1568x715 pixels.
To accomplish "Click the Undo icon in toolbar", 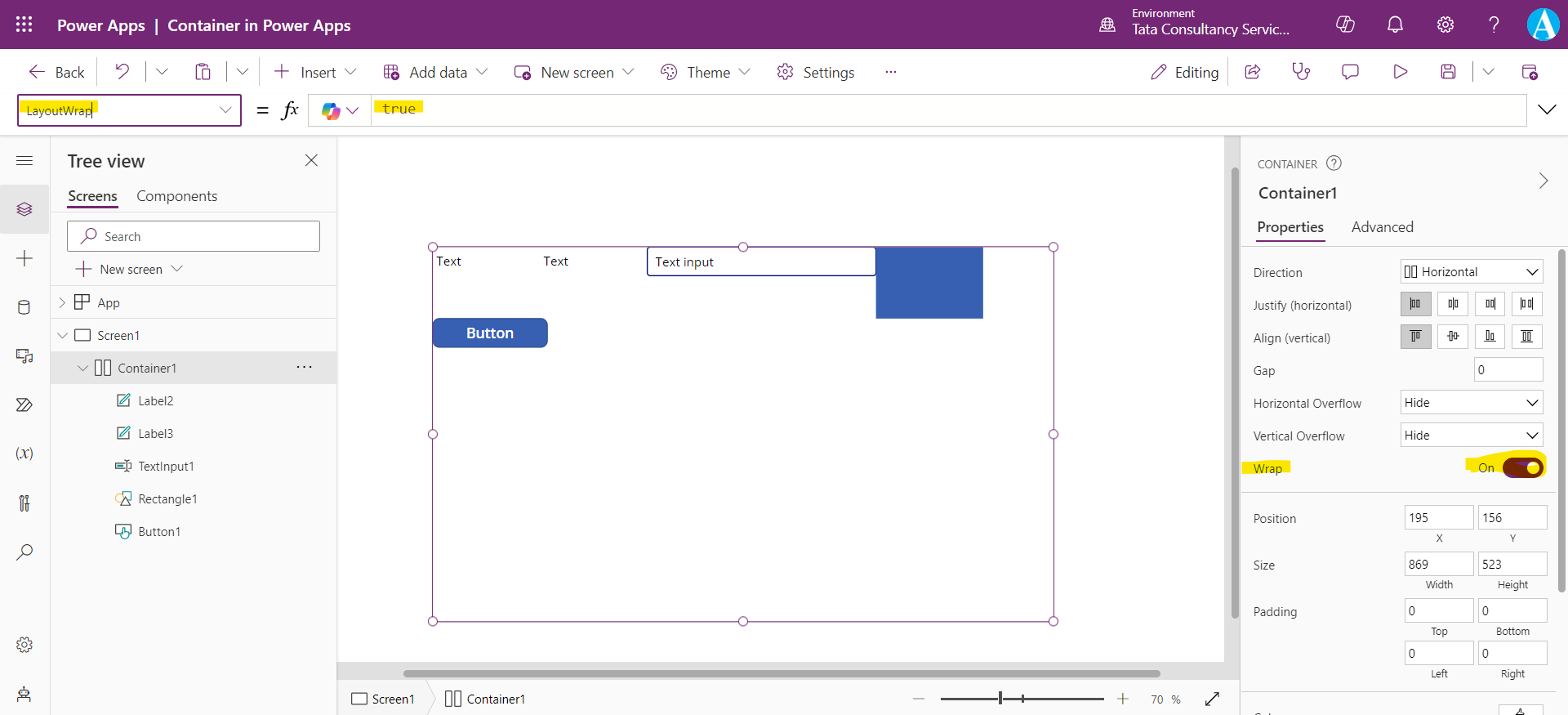I will (x=122, y=72).
